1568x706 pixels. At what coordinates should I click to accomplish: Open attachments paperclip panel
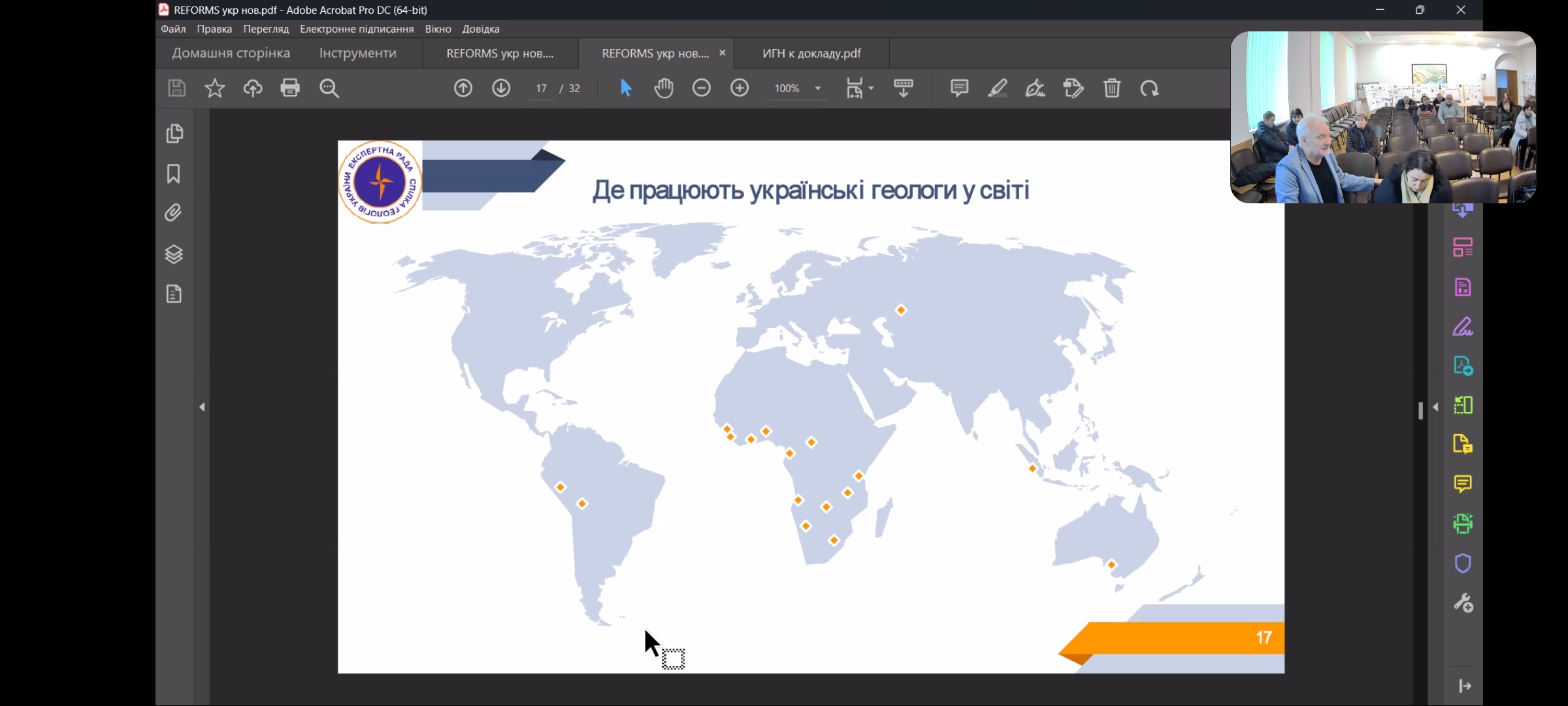(x=174, y=213)
